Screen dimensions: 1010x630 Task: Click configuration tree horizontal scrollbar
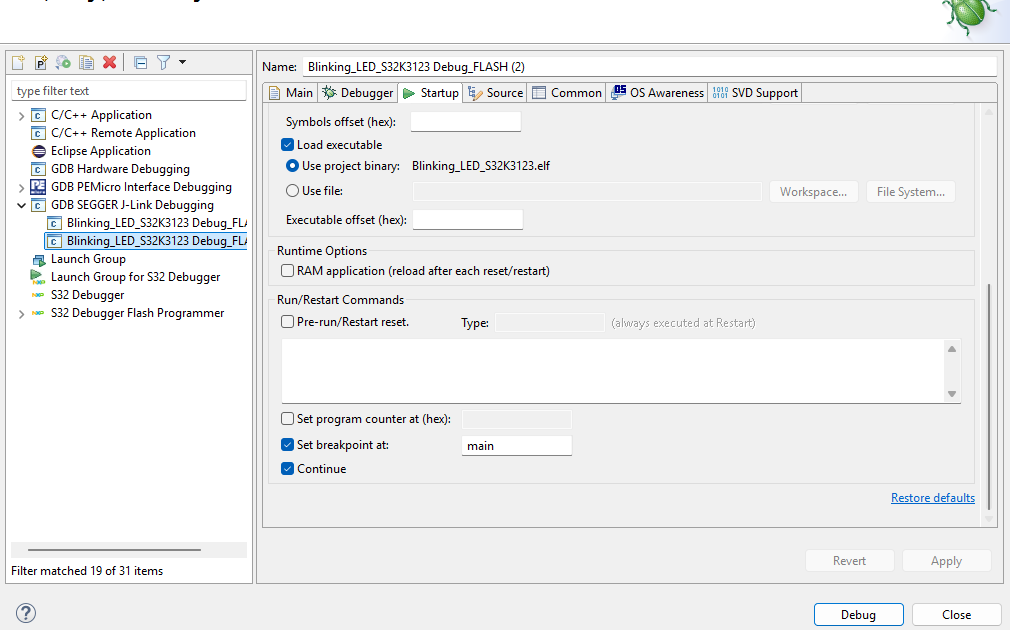coord(115,550)
